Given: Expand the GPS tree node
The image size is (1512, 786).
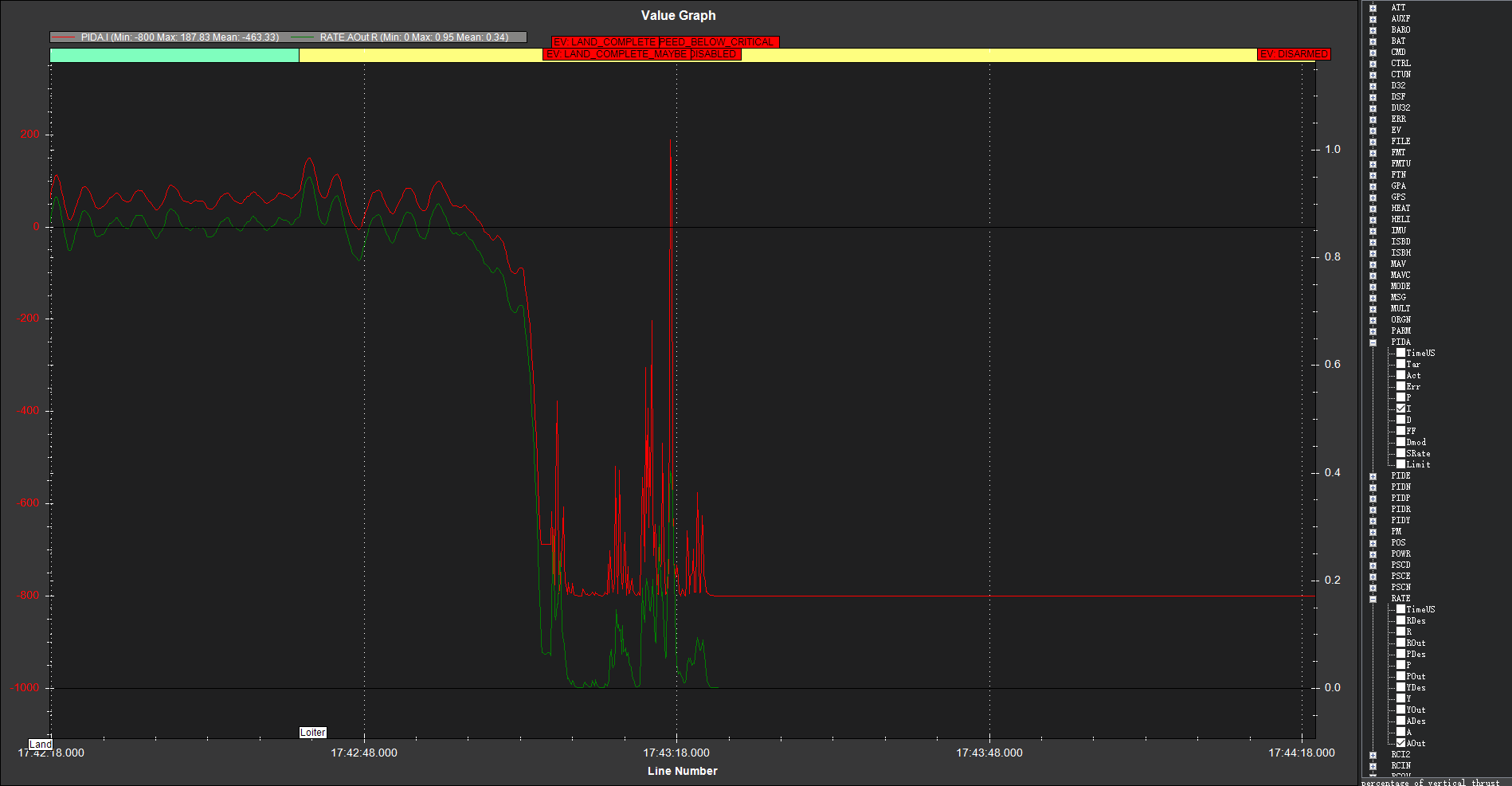Looking at the screenshot, I should tap(1373, 197).
